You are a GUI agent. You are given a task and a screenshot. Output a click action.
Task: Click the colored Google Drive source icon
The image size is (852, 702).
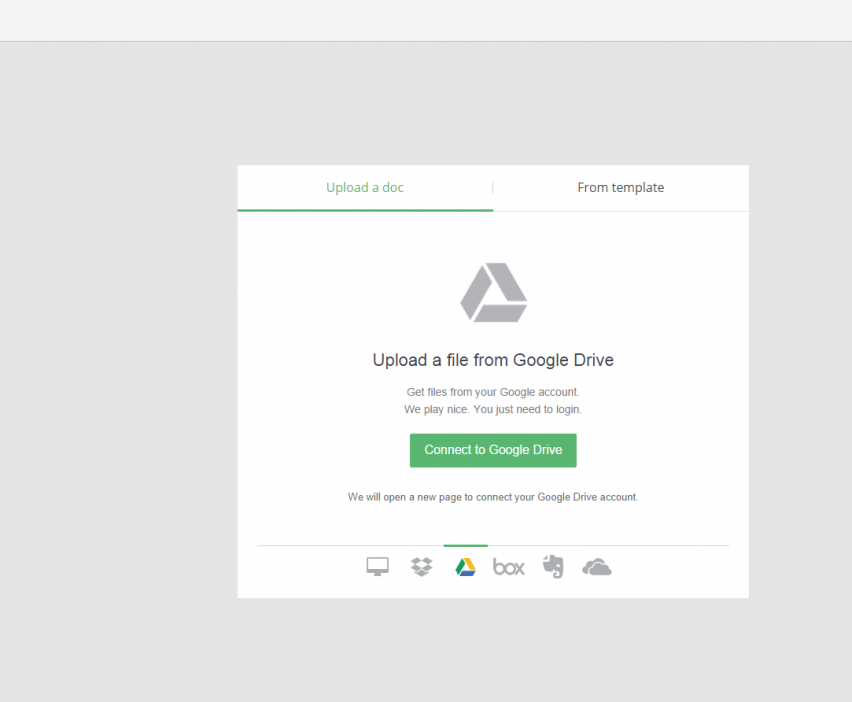pyautogui.click(x=465, y=567)
